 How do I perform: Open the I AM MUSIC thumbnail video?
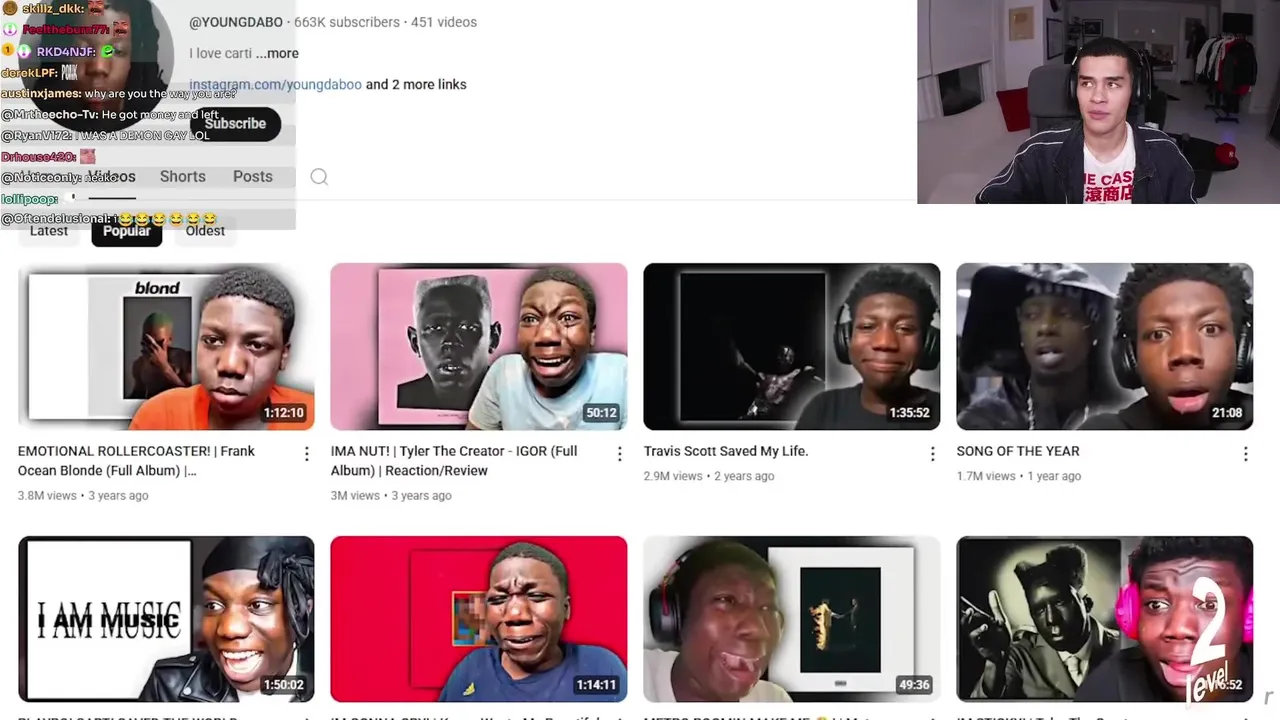click(166, 619)
